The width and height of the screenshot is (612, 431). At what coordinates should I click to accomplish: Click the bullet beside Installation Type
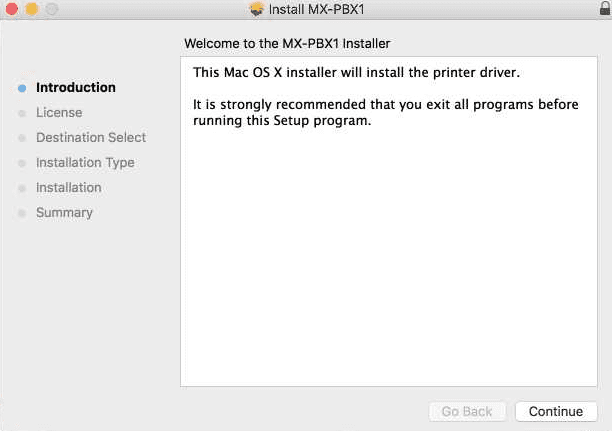22,163
